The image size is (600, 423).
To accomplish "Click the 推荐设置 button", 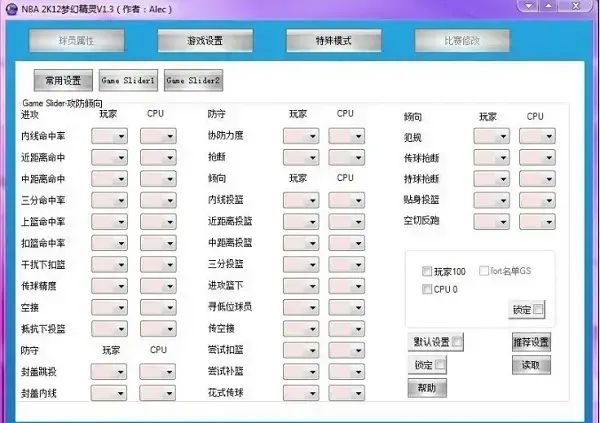I will coord(531,342).
